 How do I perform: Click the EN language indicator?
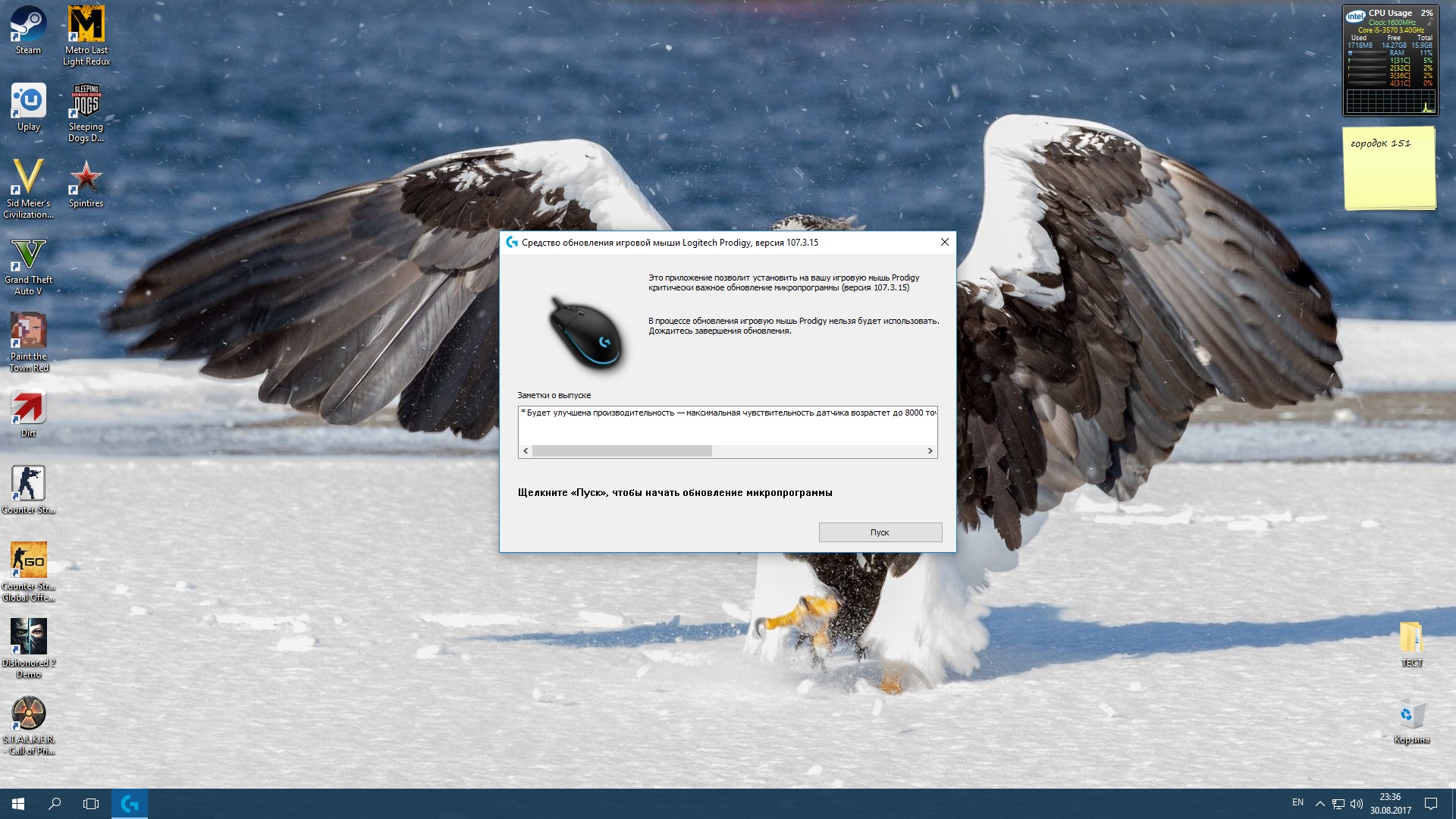pos(1298,802)
